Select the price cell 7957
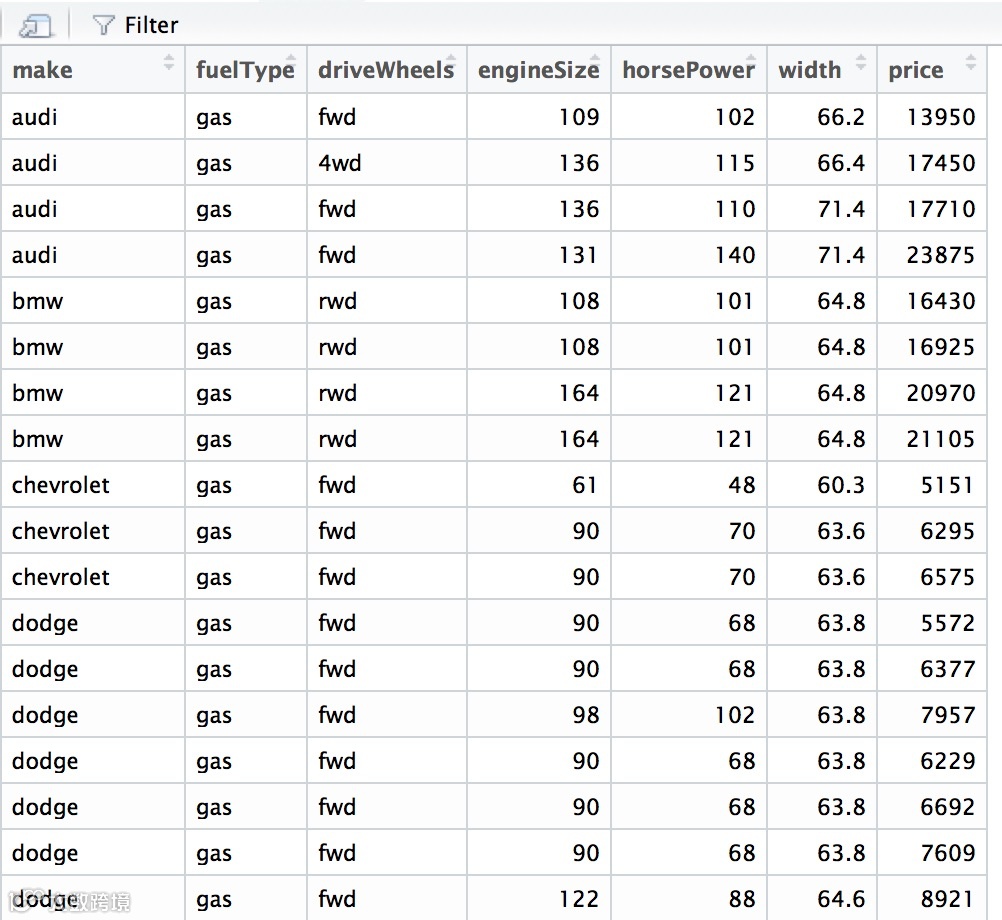The image size is (1002, 920). point(932,715)
